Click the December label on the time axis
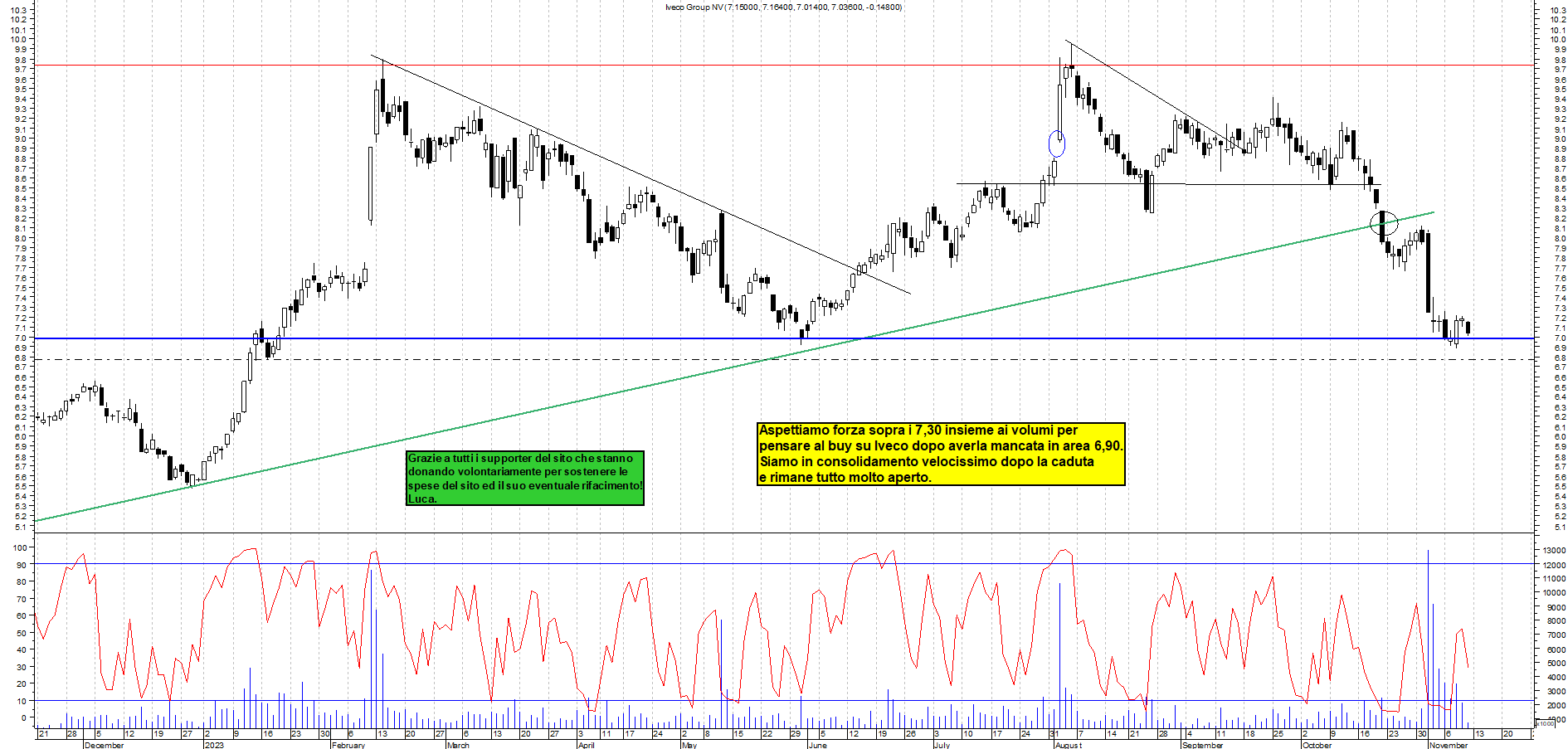Image resolution: width=1568 pixels, height=749 pixels. pyautogui.click(x=105, y=745)
